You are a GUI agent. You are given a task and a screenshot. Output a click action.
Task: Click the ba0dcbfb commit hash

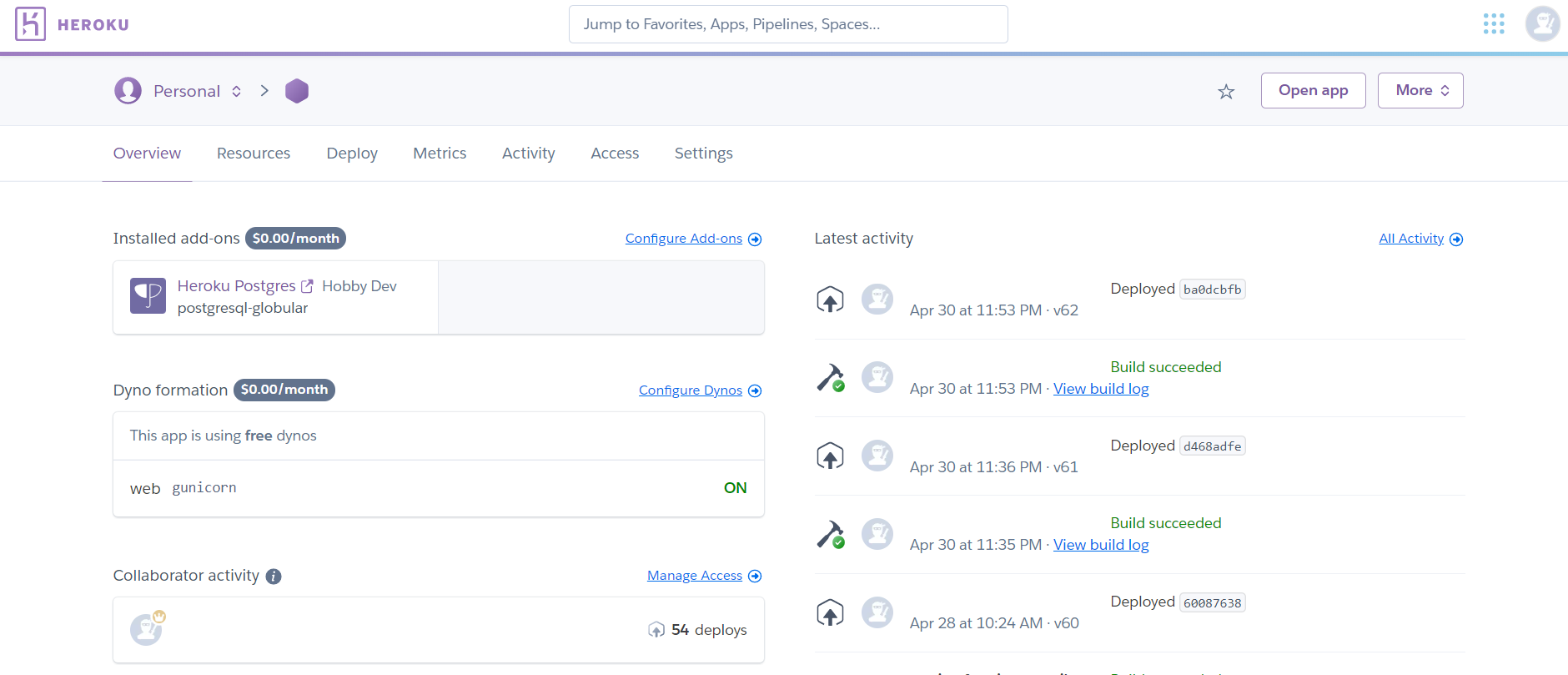[1213, 290]
